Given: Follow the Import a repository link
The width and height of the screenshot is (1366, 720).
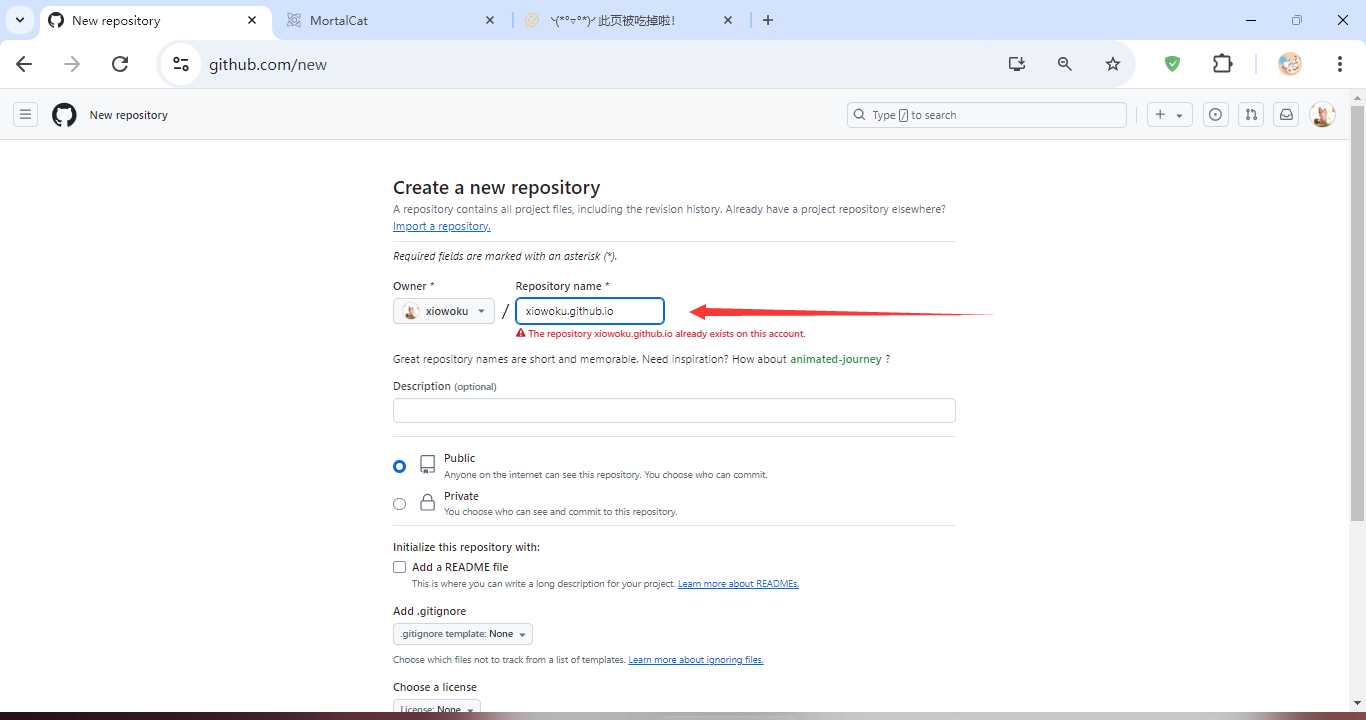Looking at the screenshot, I should [x=441, y=226].
